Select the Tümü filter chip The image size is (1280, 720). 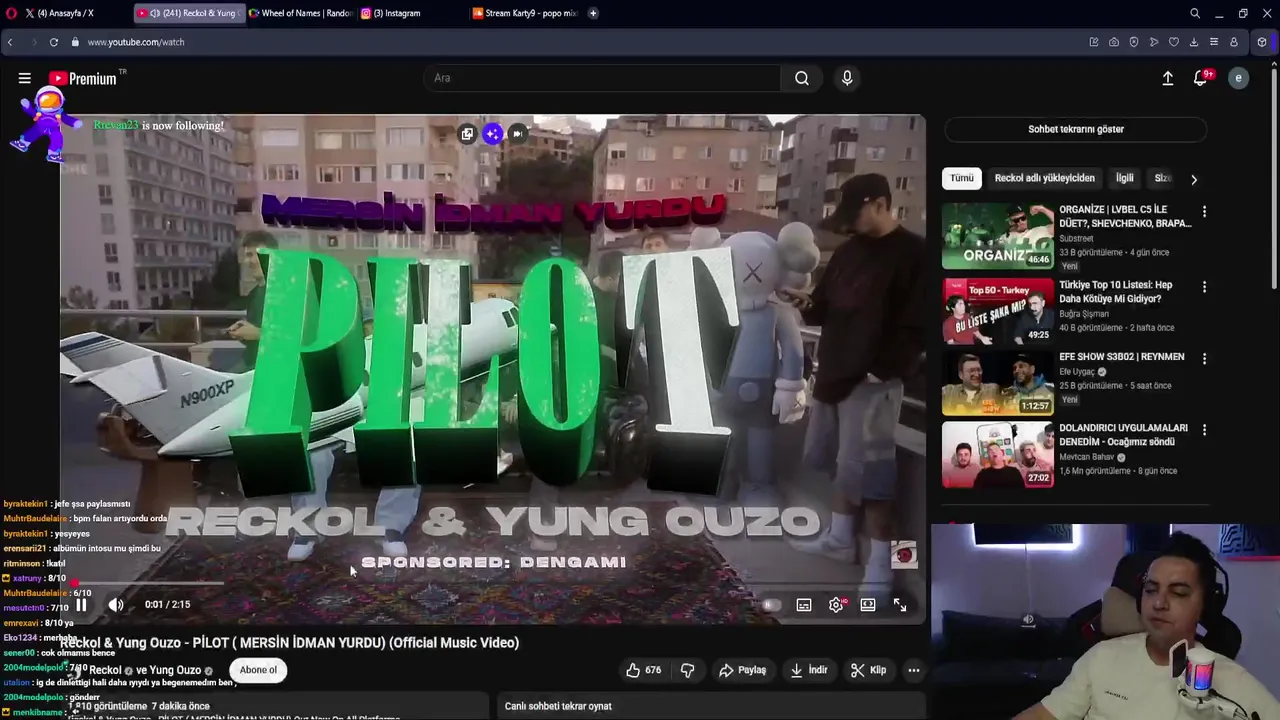click(961, 178)
